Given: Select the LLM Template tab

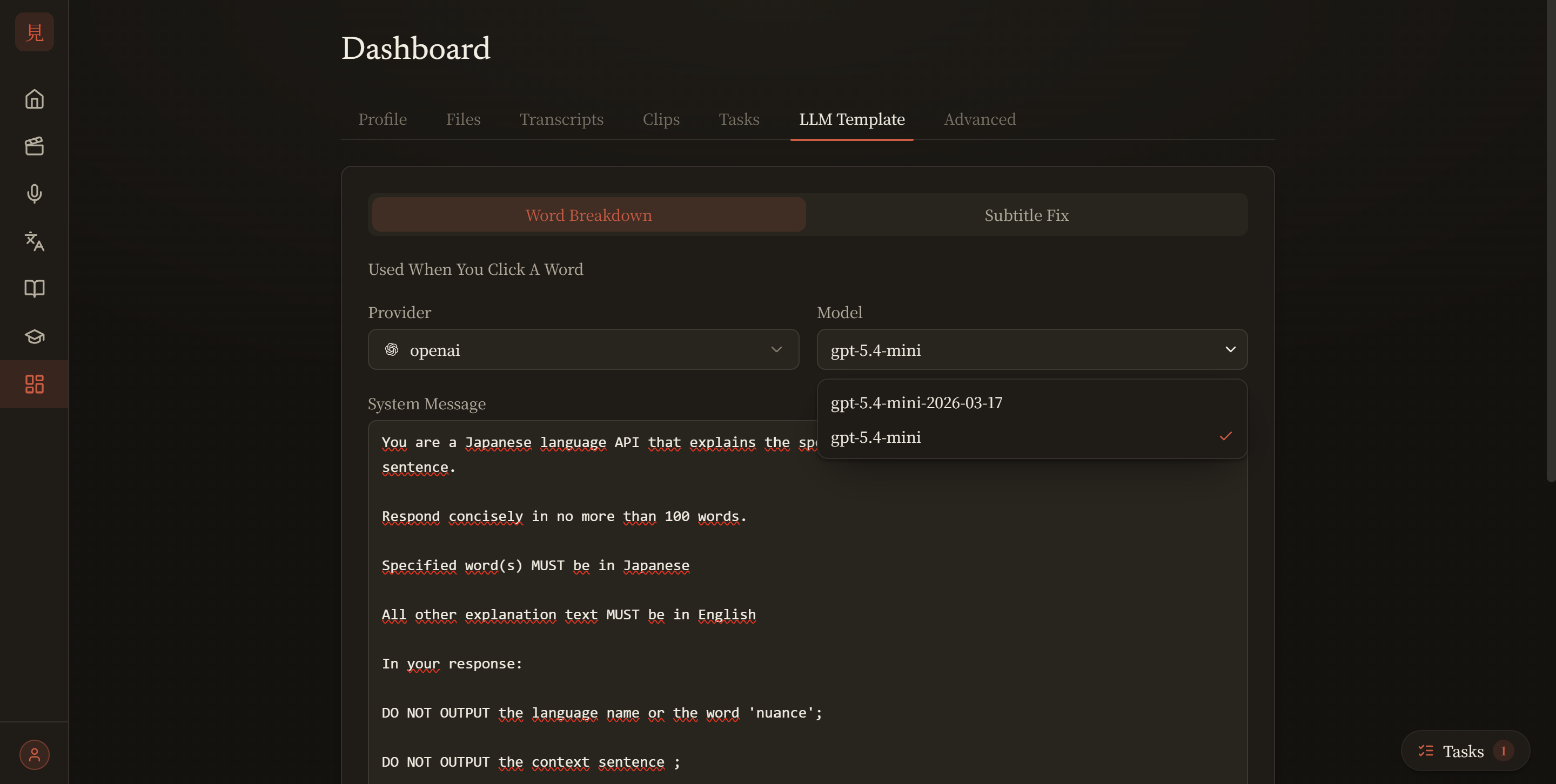Looking at the screenshot, I should pyautogui.click(x=851, y=119).
